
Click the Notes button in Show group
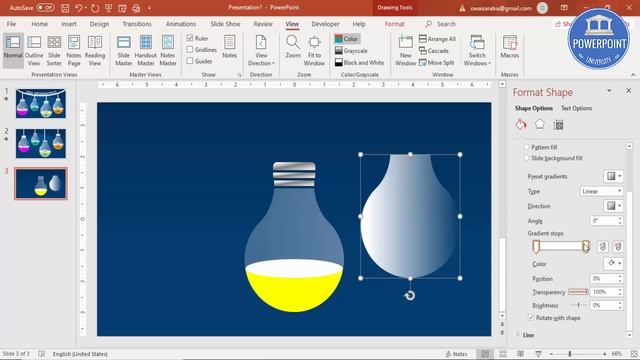coord(229,47)
